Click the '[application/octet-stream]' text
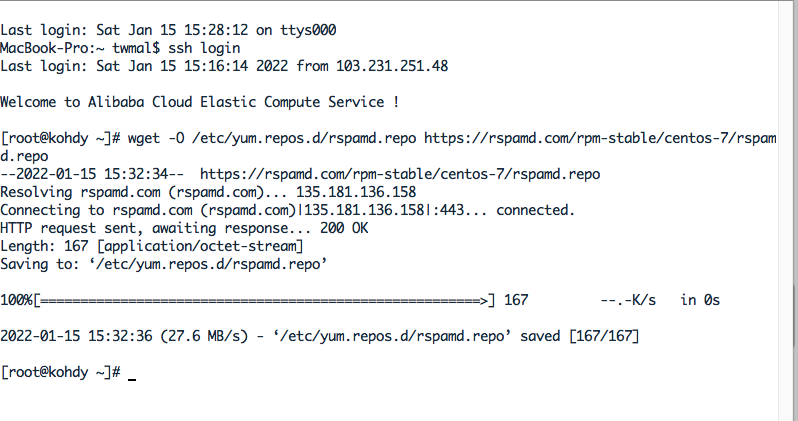Image resolution: width=798 pixels, height=421 pixels. (x=200, y=246)
